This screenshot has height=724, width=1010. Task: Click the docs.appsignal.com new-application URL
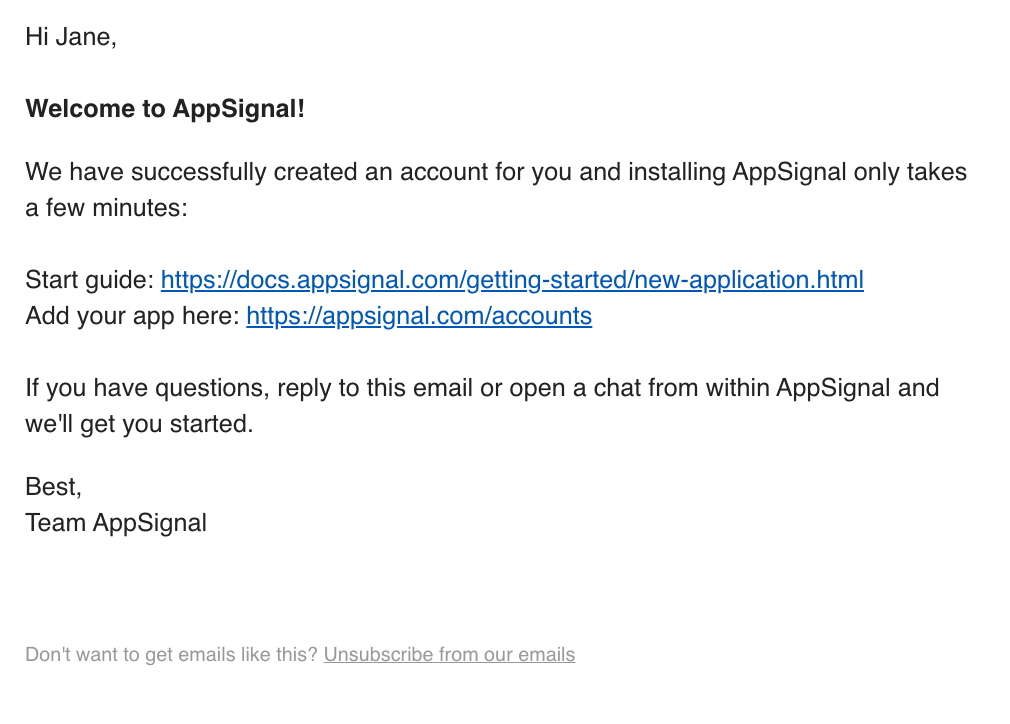(512, 280)
